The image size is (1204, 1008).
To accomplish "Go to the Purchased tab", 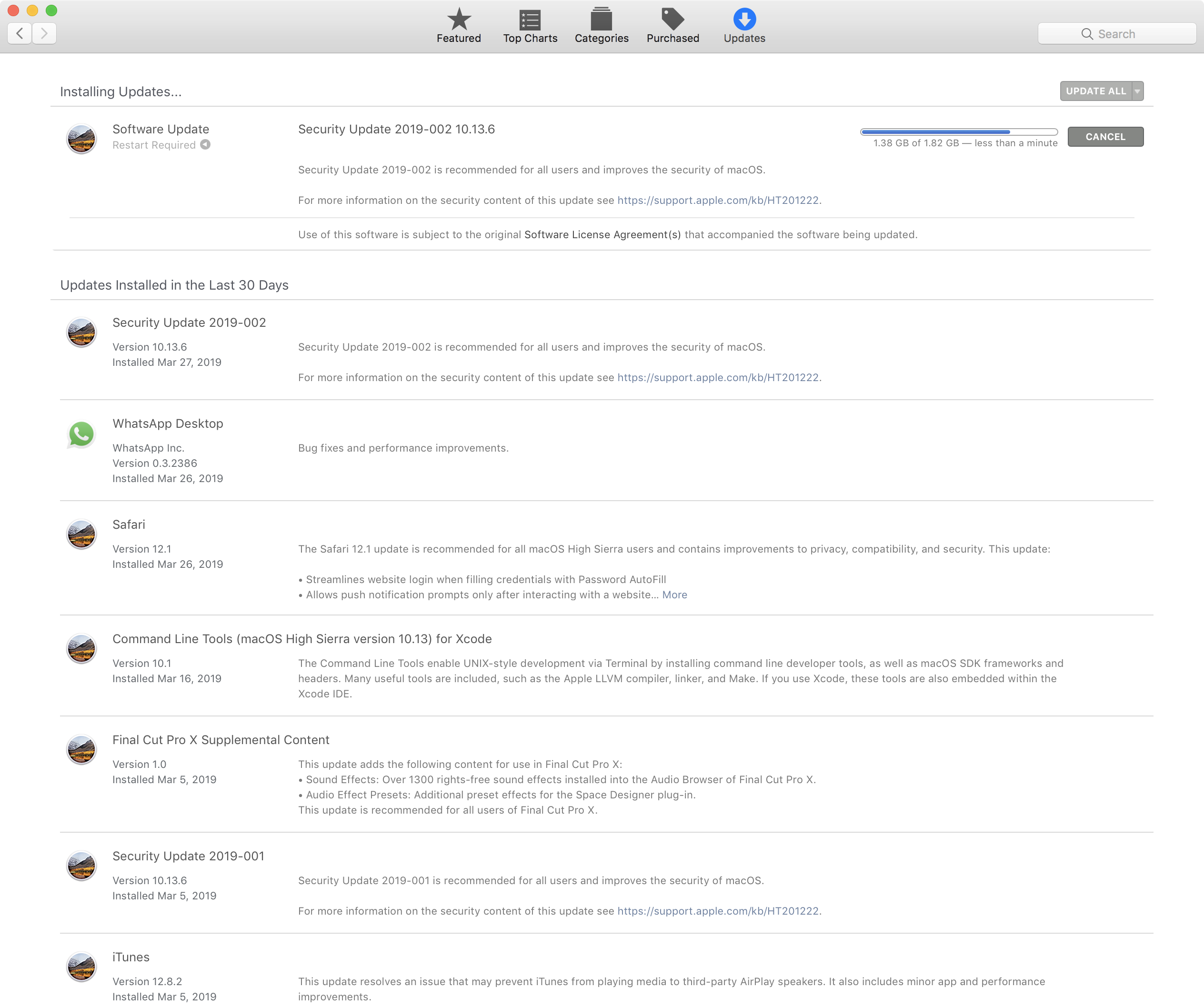I will pyautogui.click(x=672, y=26).
